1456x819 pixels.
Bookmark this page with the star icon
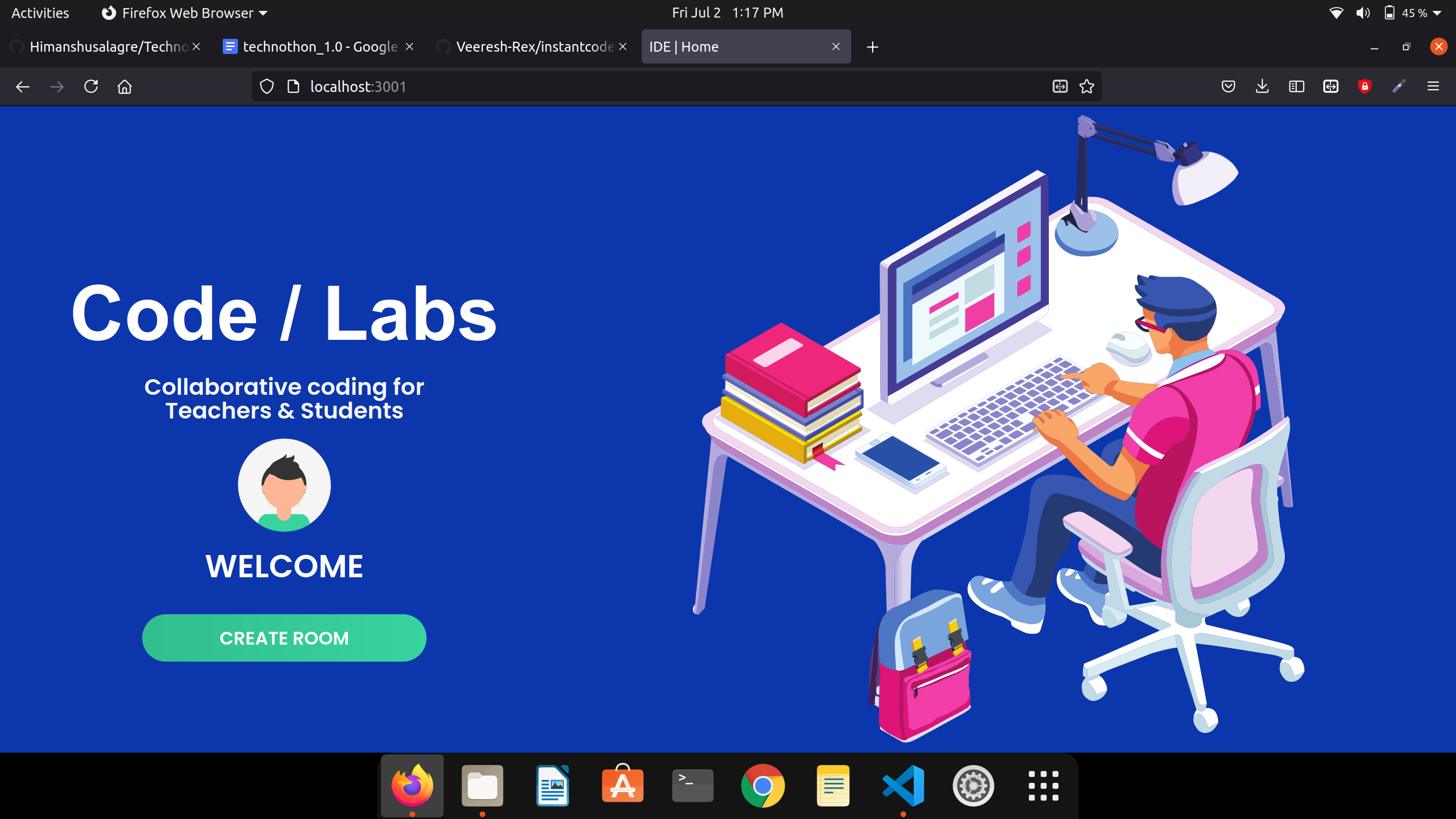(1086, 86)
